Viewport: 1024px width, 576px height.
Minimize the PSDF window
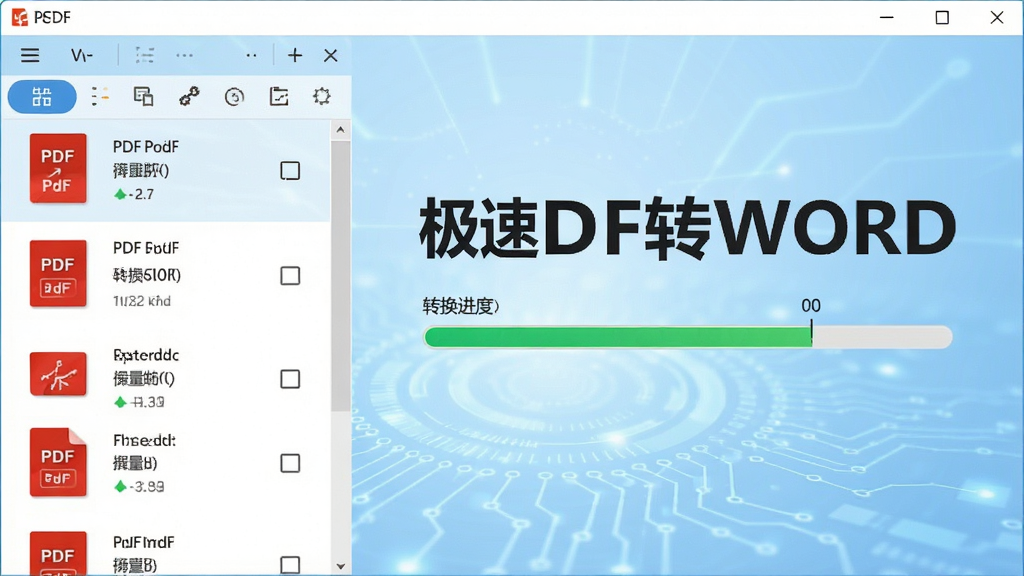pyautogui.click(x=886, y=18)
